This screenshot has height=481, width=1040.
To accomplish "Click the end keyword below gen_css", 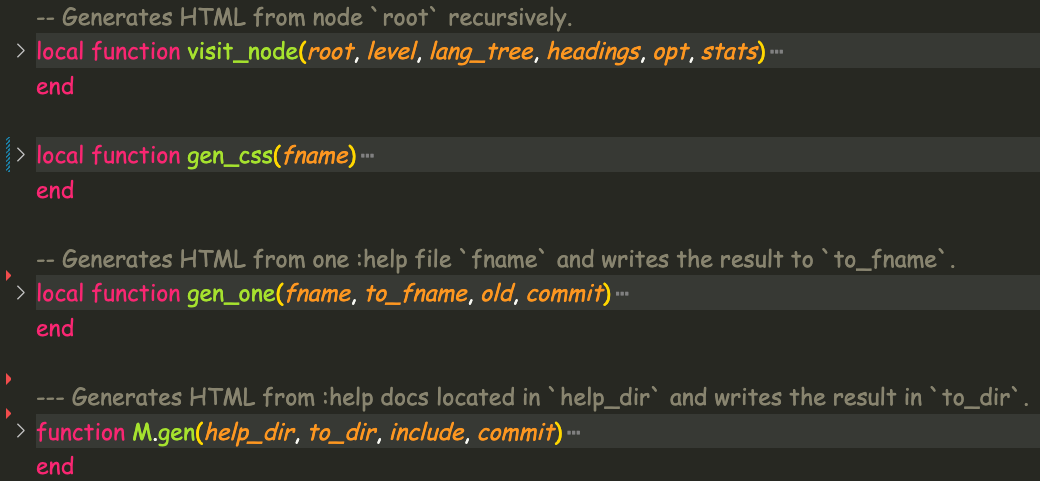I will pos(55,190).
